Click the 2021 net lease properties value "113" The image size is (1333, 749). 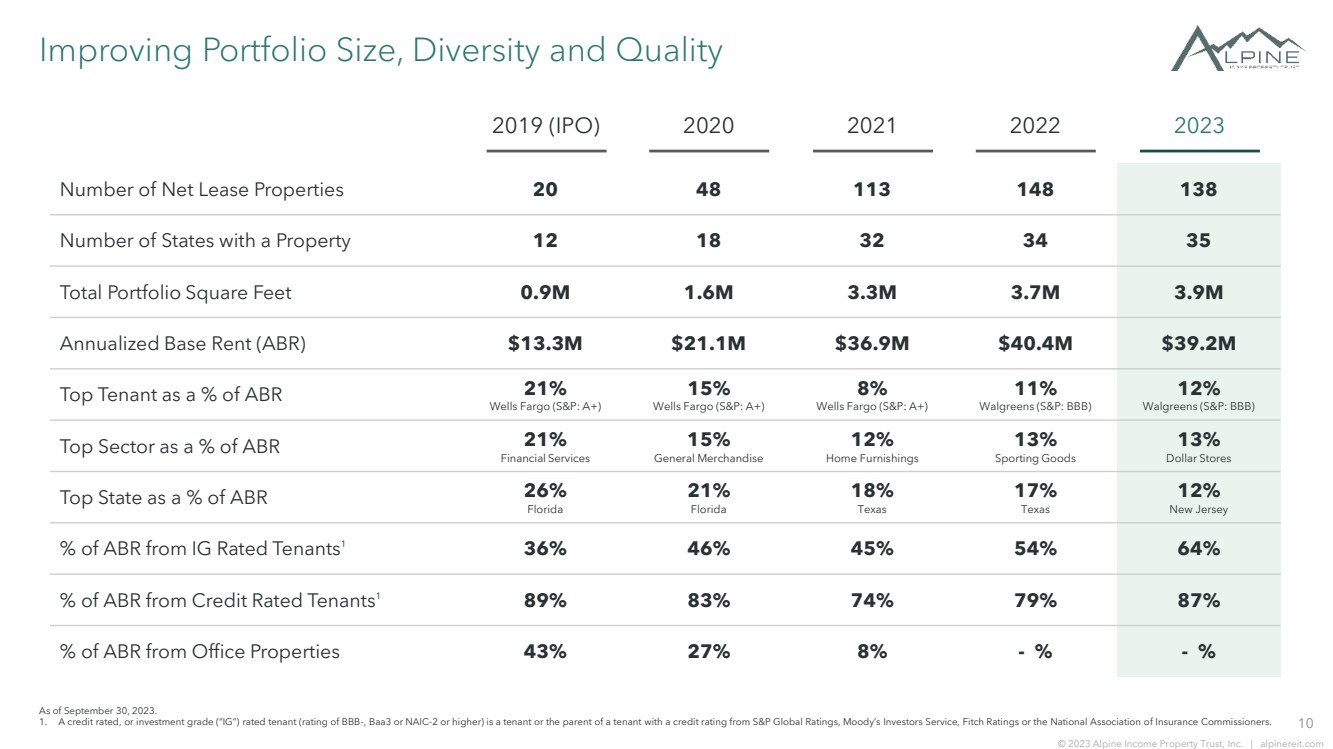coord(872,189)
